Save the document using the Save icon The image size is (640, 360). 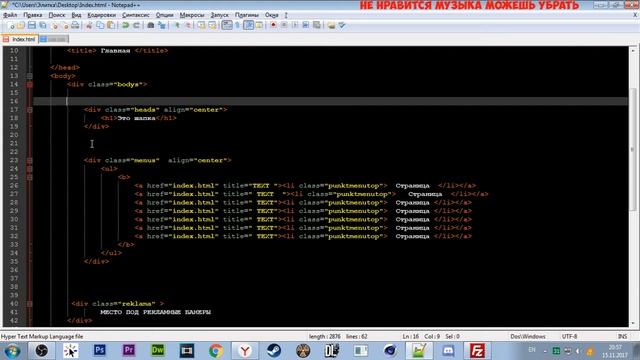coord(32,25)
